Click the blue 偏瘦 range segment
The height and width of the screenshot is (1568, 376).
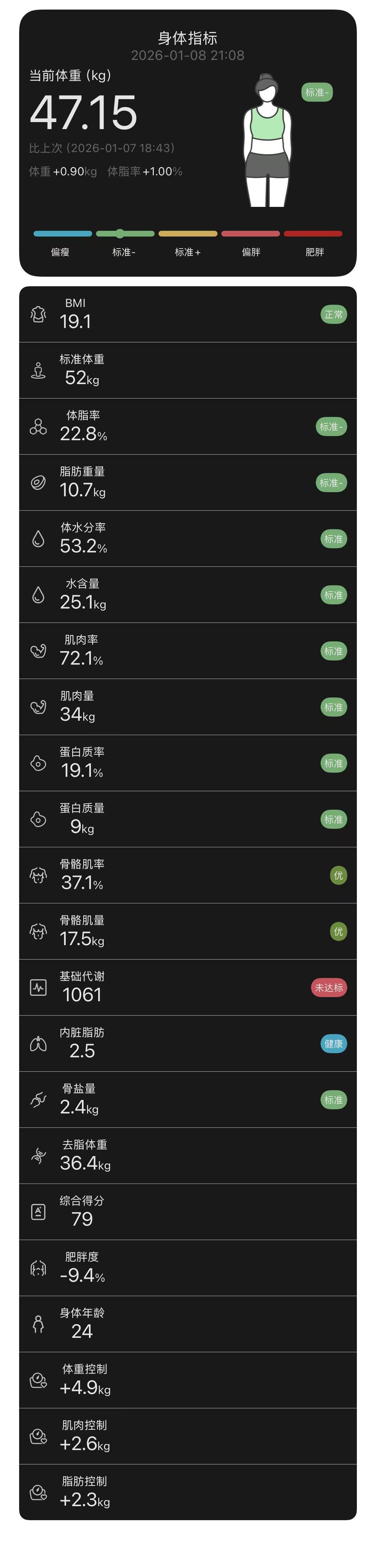63,233
